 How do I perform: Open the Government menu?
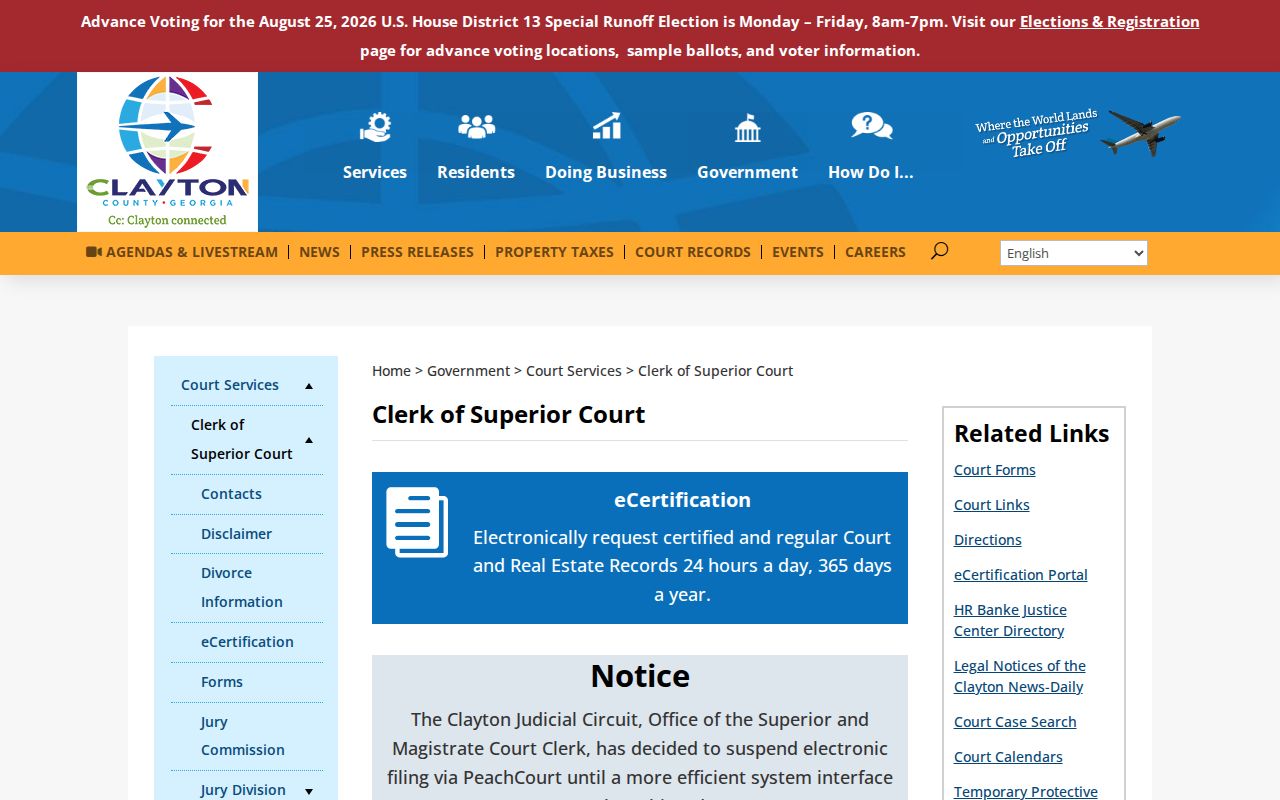747,172
